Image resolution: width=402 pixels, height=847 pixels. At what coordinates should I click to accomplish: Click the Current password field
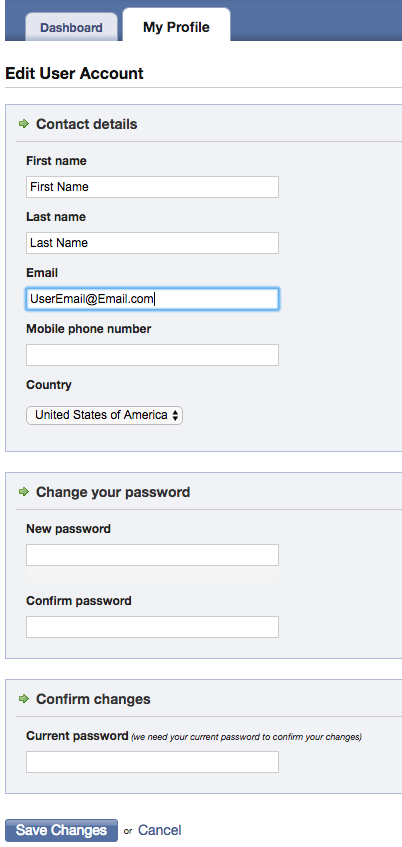pyautogui.click(x=152, y=762)
